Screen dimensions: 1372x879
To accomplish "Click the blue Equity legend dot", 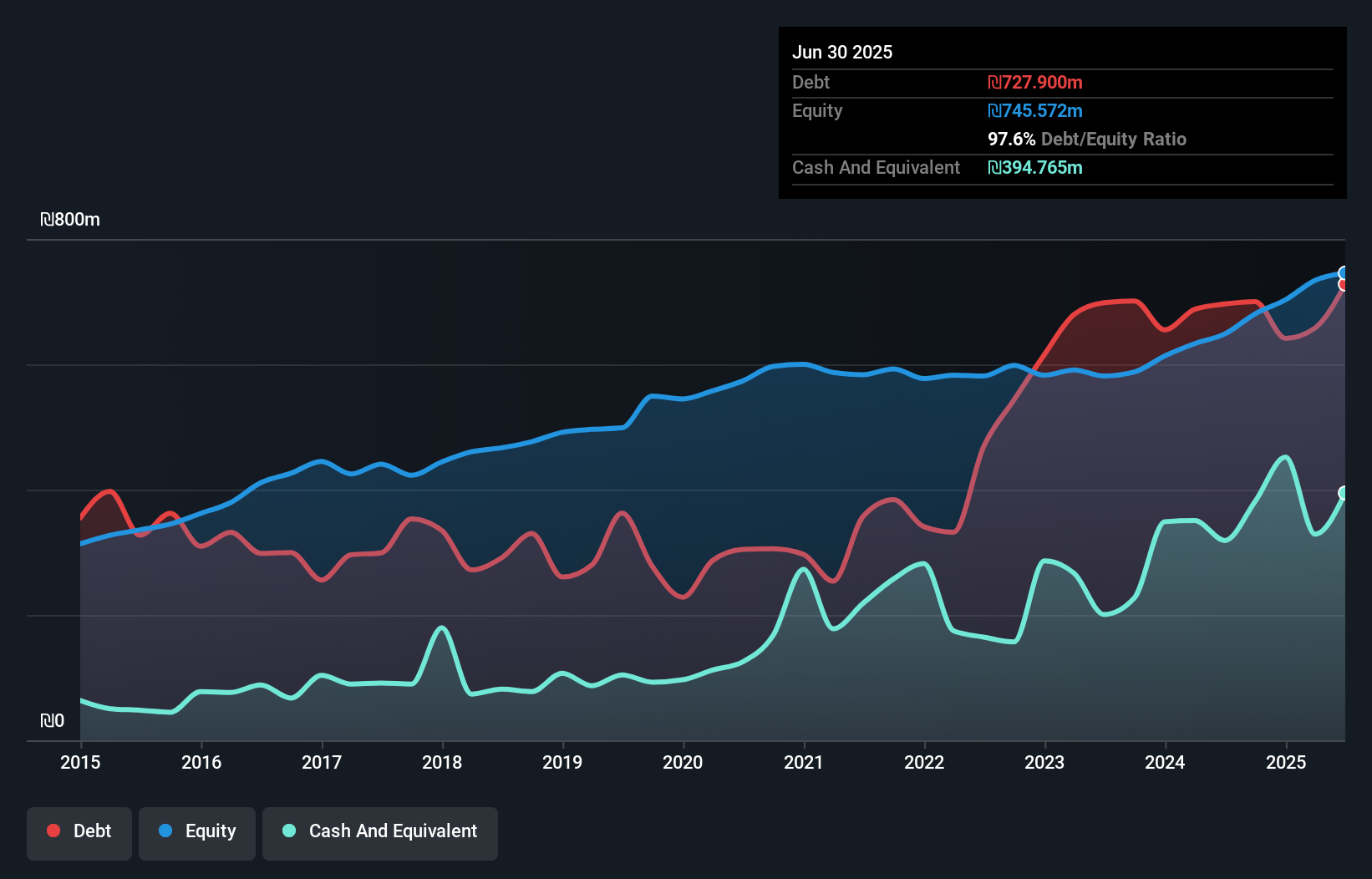I will (x=165, y=831).
